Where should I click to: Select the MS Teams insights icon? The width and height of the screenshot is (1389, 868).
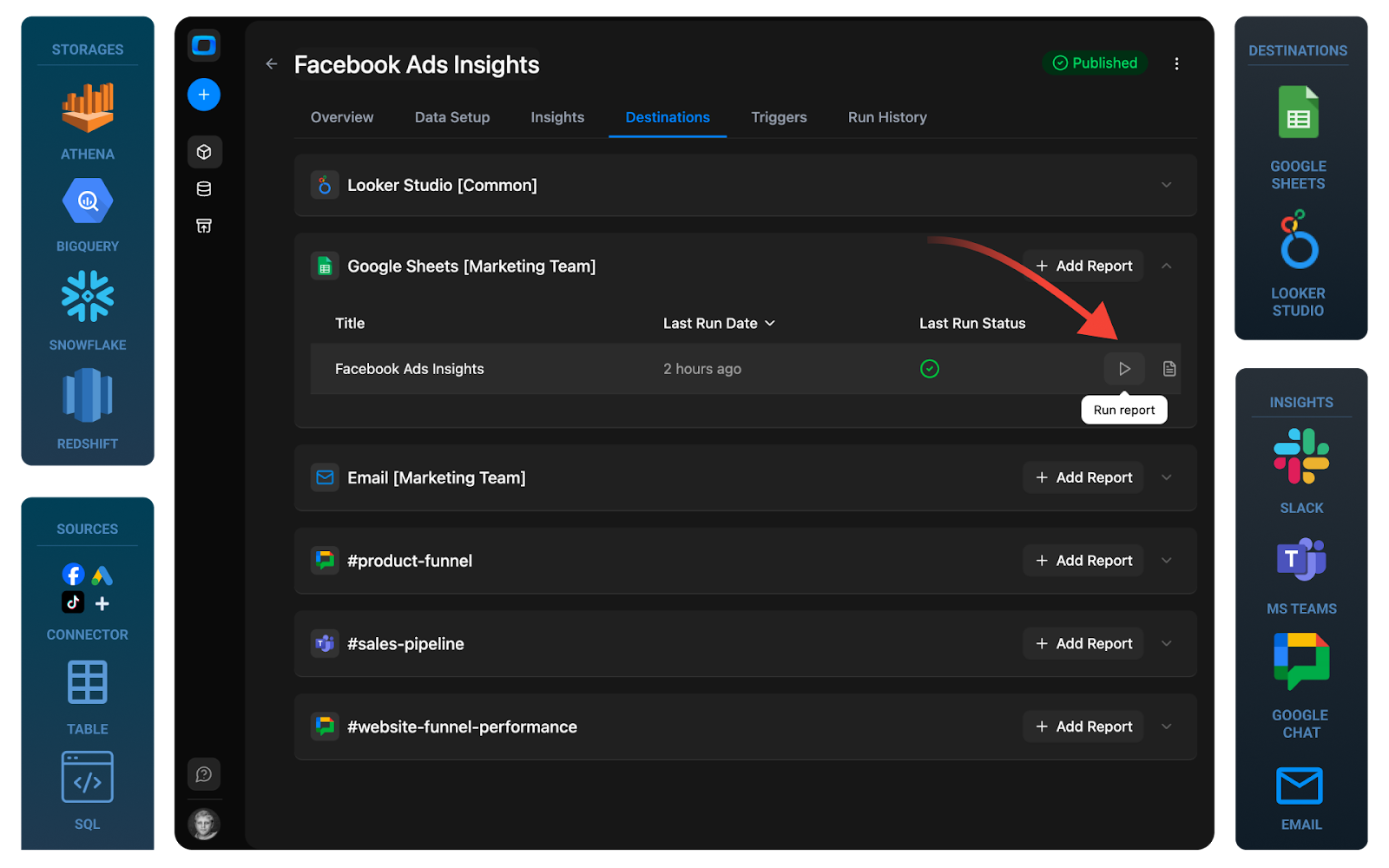(1301, 558)
